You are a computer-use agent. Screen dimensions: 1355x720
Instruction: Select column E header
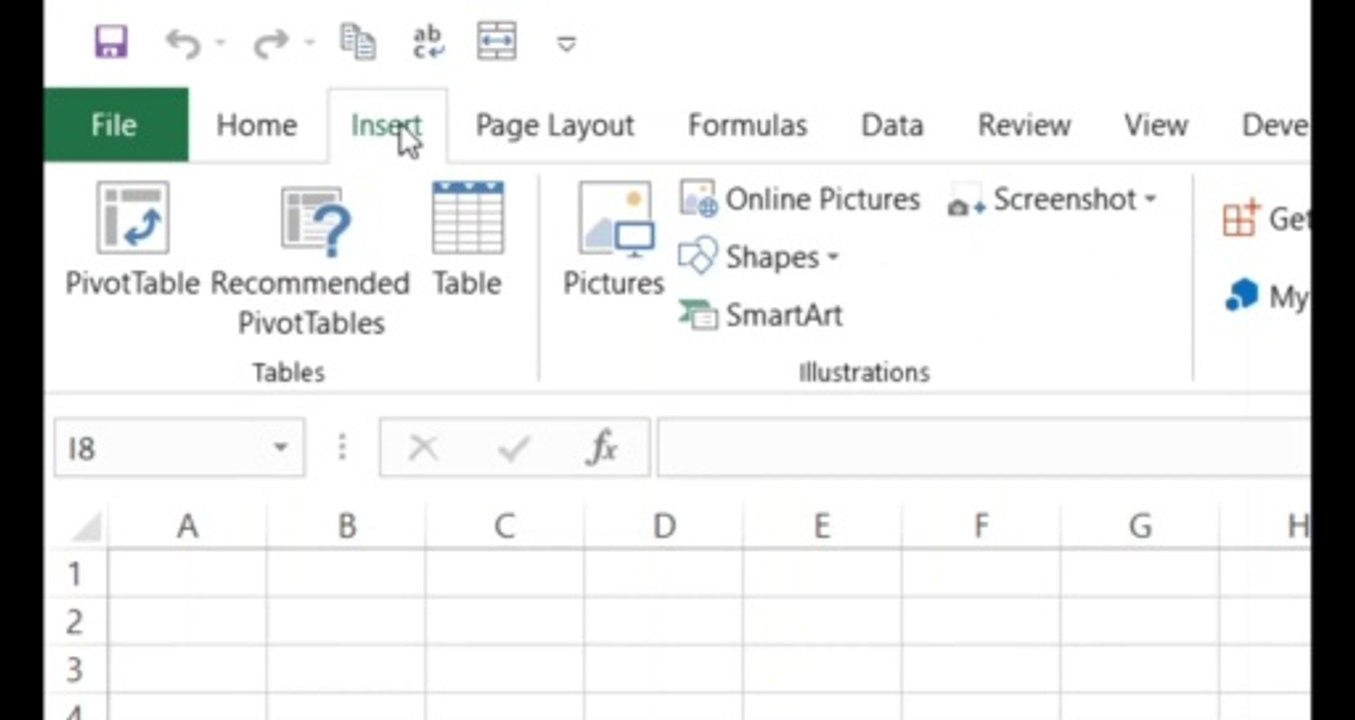pos(821,526)
